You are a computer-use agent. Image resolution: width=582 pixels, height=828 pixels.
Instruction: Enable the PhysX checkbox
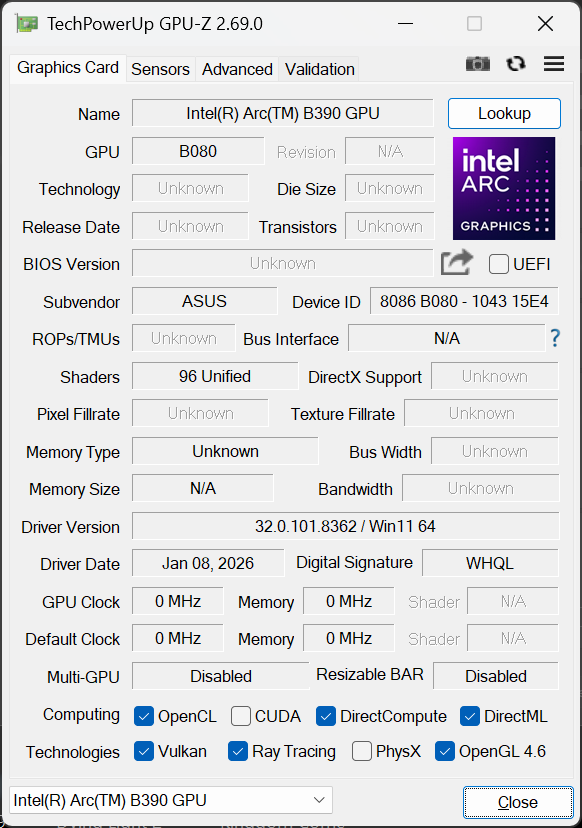361,751
